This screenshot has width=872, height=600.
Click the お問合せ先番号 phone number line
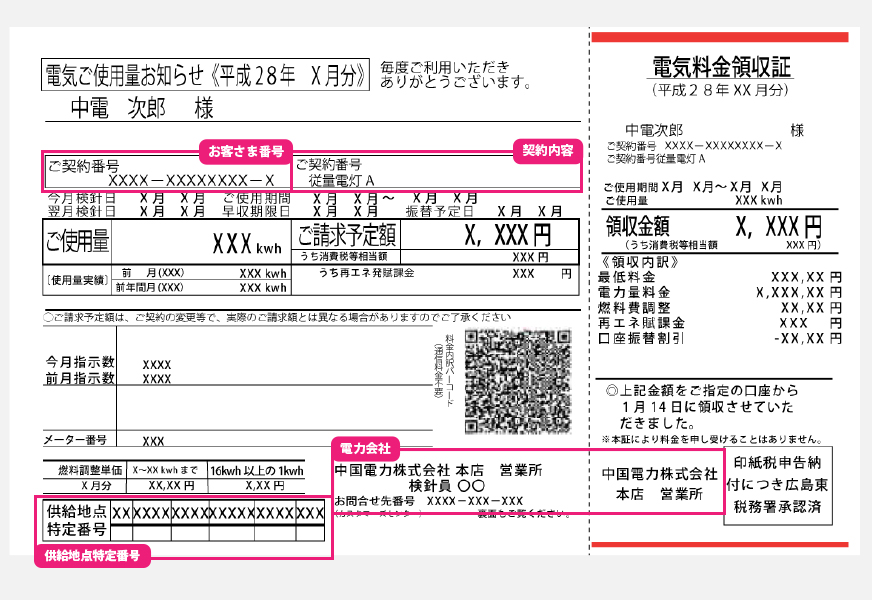tap(429, 500)
